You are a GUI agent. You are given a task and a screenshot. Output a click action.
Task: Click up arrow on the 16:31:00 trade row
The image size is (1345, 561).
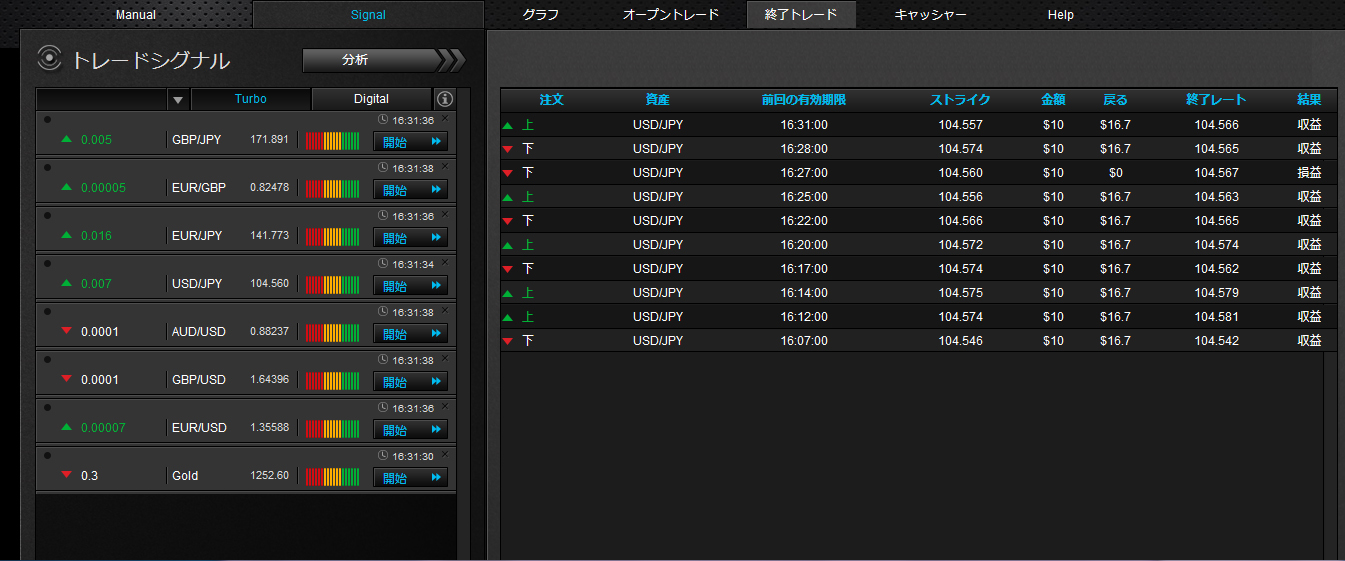click(508, 125)
